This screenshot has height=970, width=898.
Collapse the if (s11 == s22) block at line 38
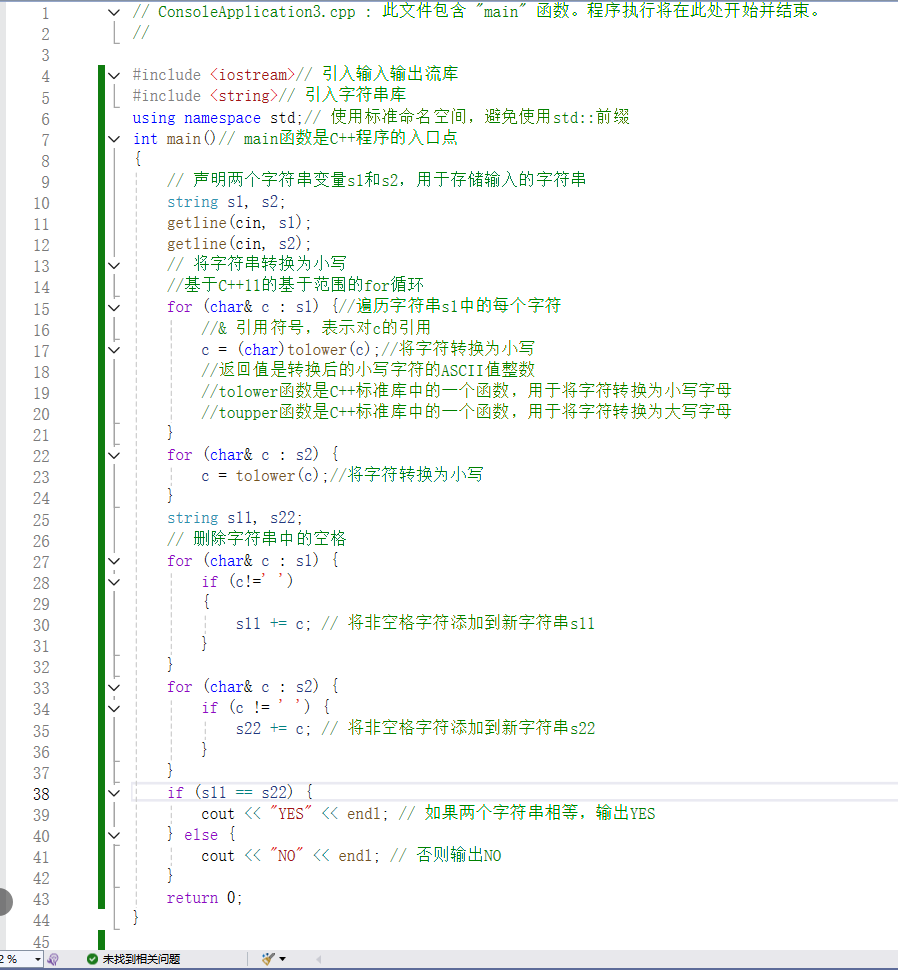coord(114,793)
